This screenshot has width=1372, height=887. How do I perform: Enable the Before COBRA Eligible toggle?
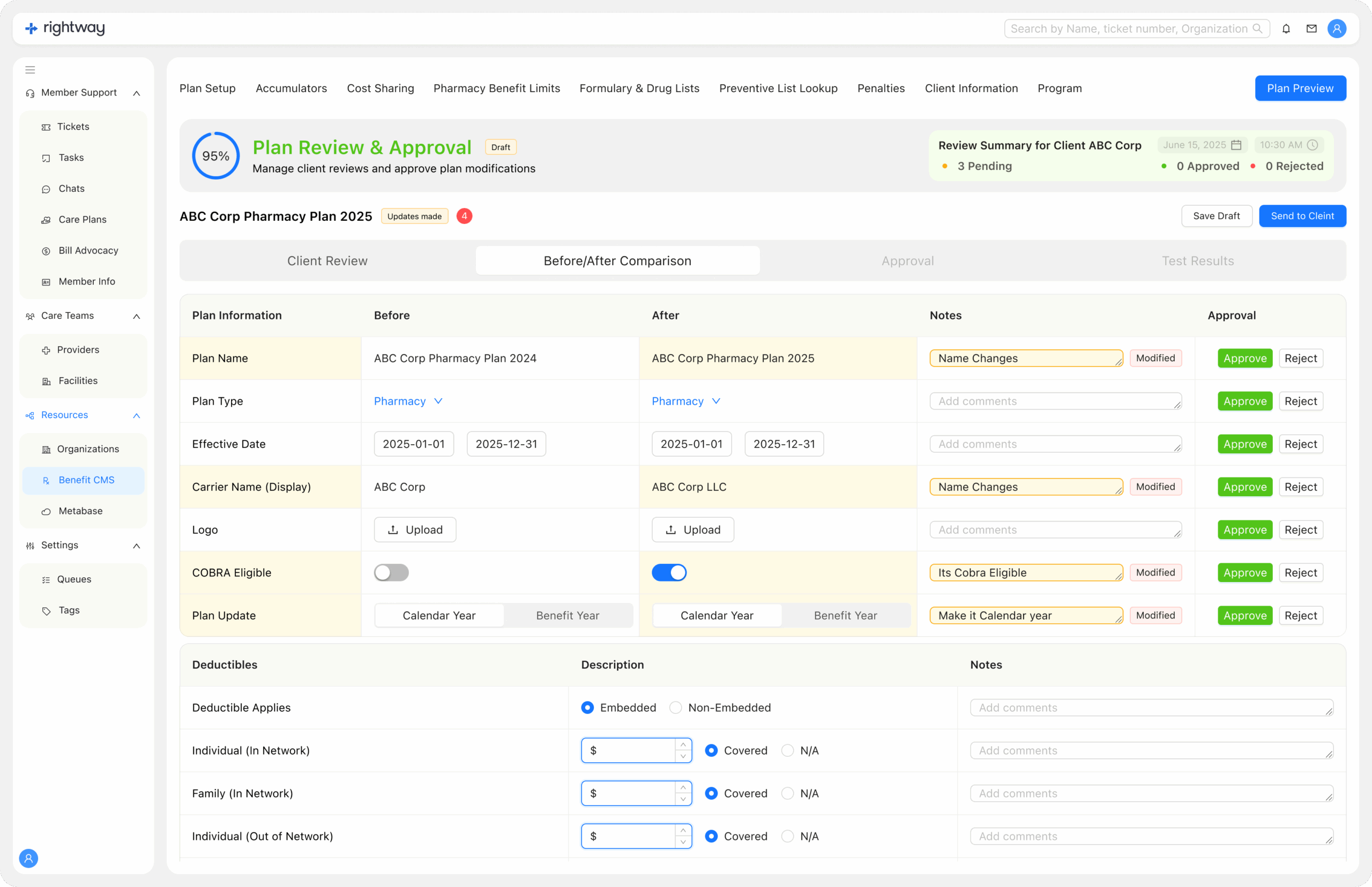(x=391, y=572)
